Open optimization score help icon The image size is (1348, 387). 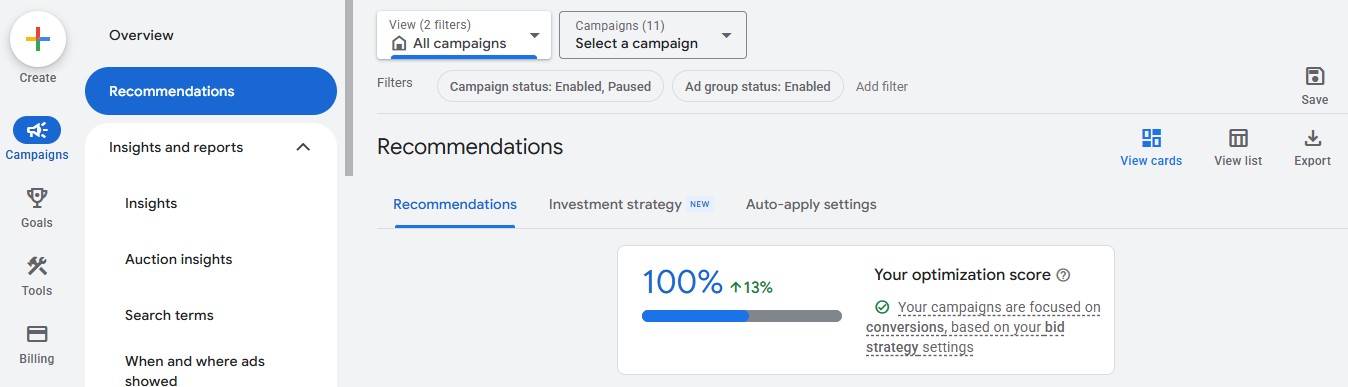(1063, 275)
